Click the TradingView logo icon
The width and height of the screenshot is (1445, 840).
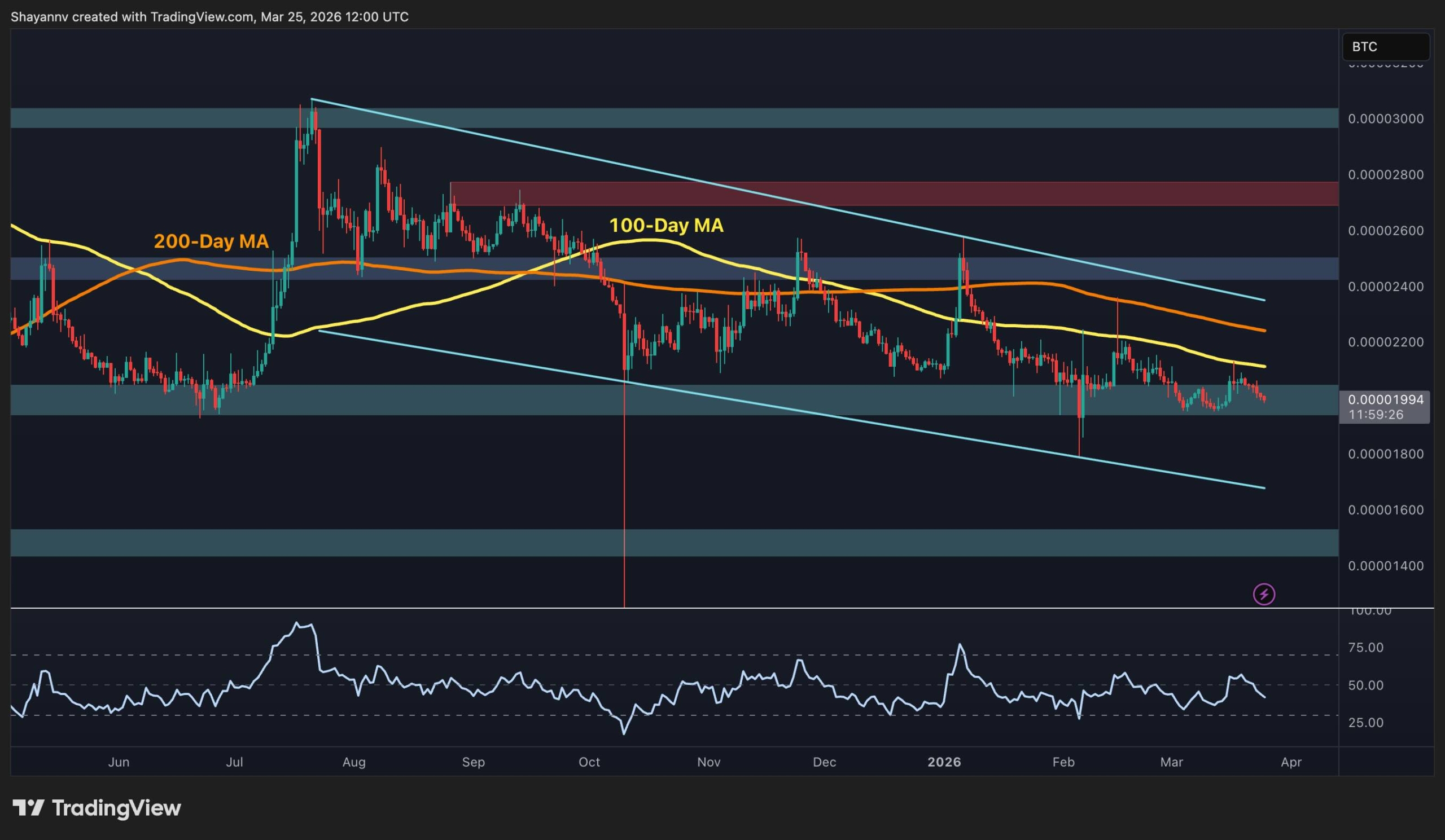(x=28, y=808)
